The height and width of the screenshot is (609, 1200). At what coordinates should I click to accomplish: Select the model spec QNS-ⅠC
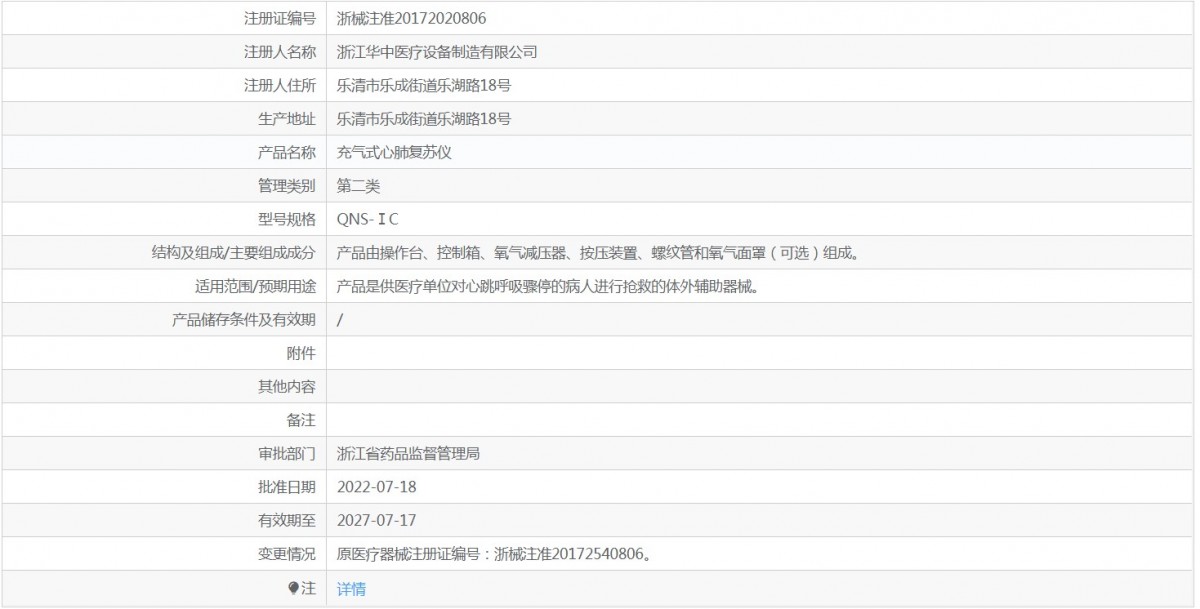[368, 220]
